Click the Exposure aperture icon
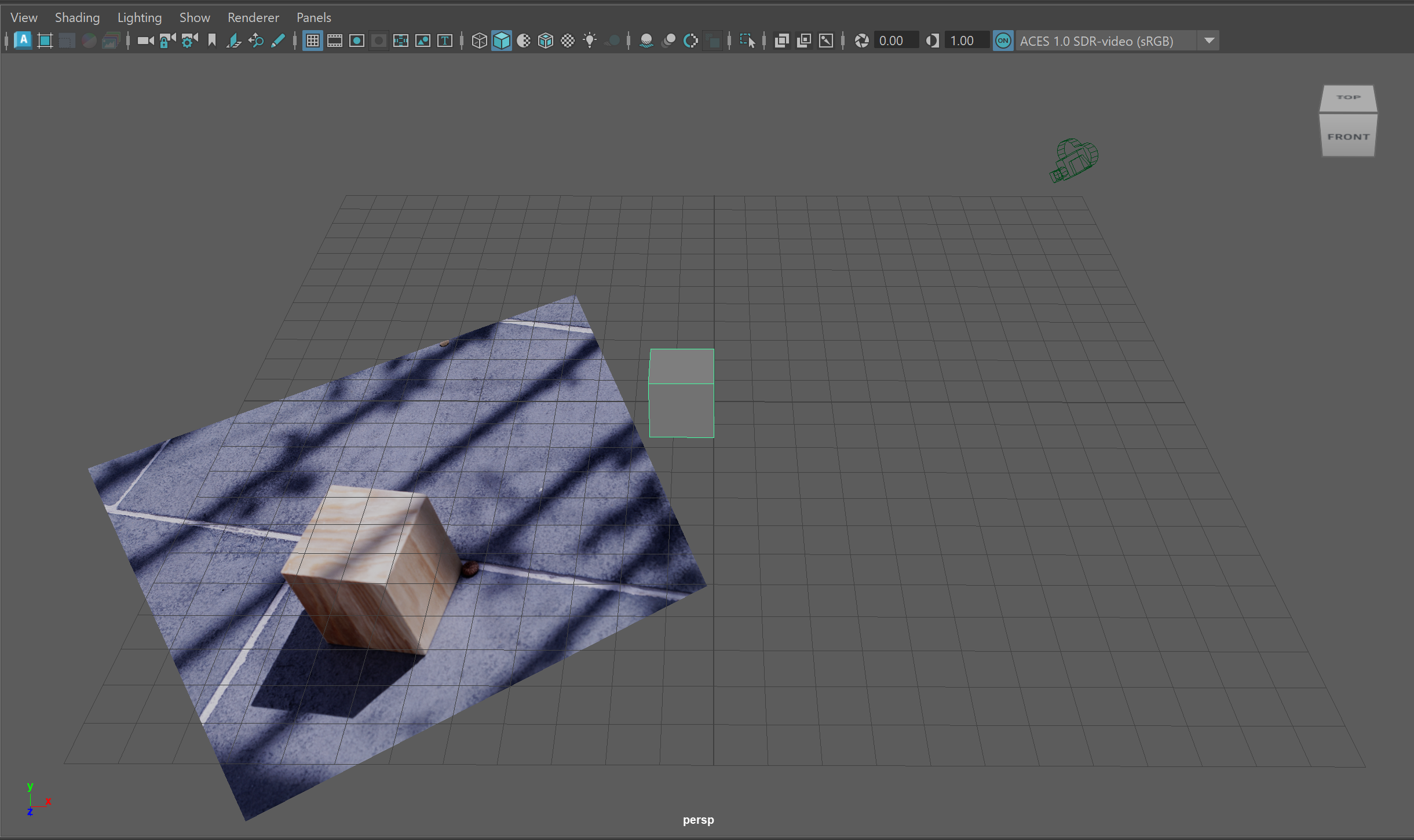 tap(861, 41)
